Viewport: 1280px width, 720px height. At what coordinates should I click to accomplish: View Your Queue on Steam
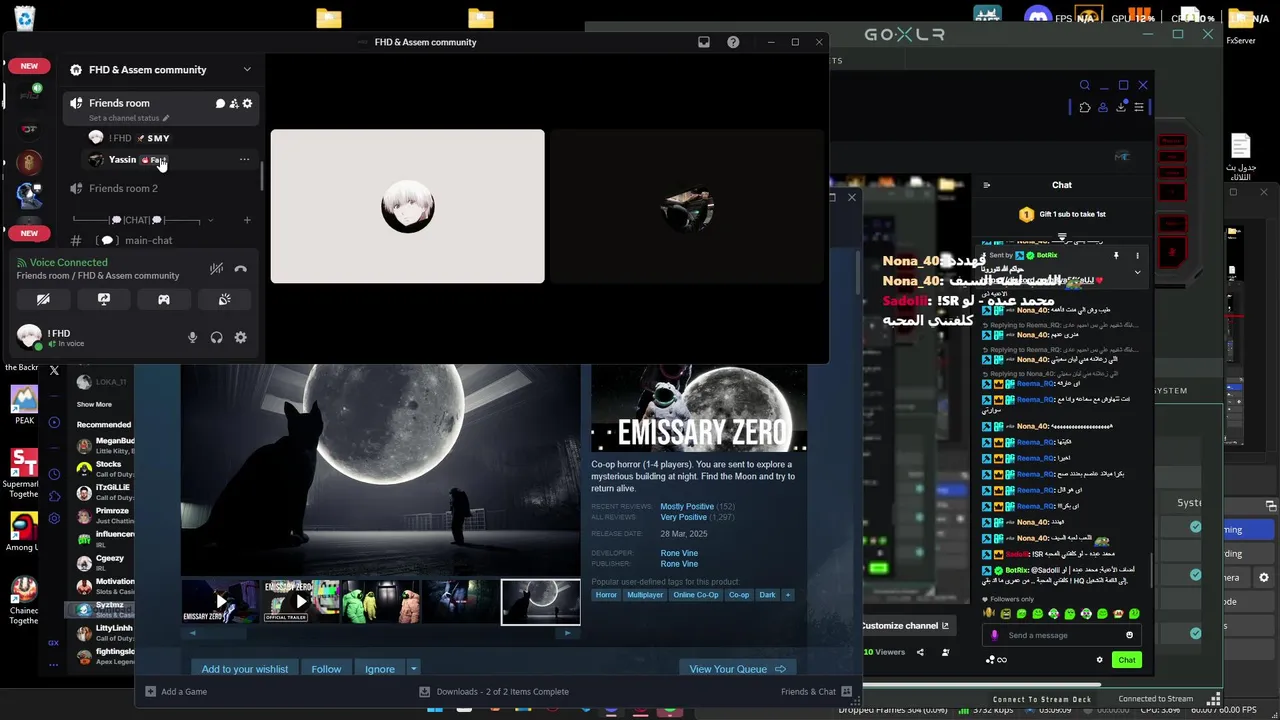point(737,669)
